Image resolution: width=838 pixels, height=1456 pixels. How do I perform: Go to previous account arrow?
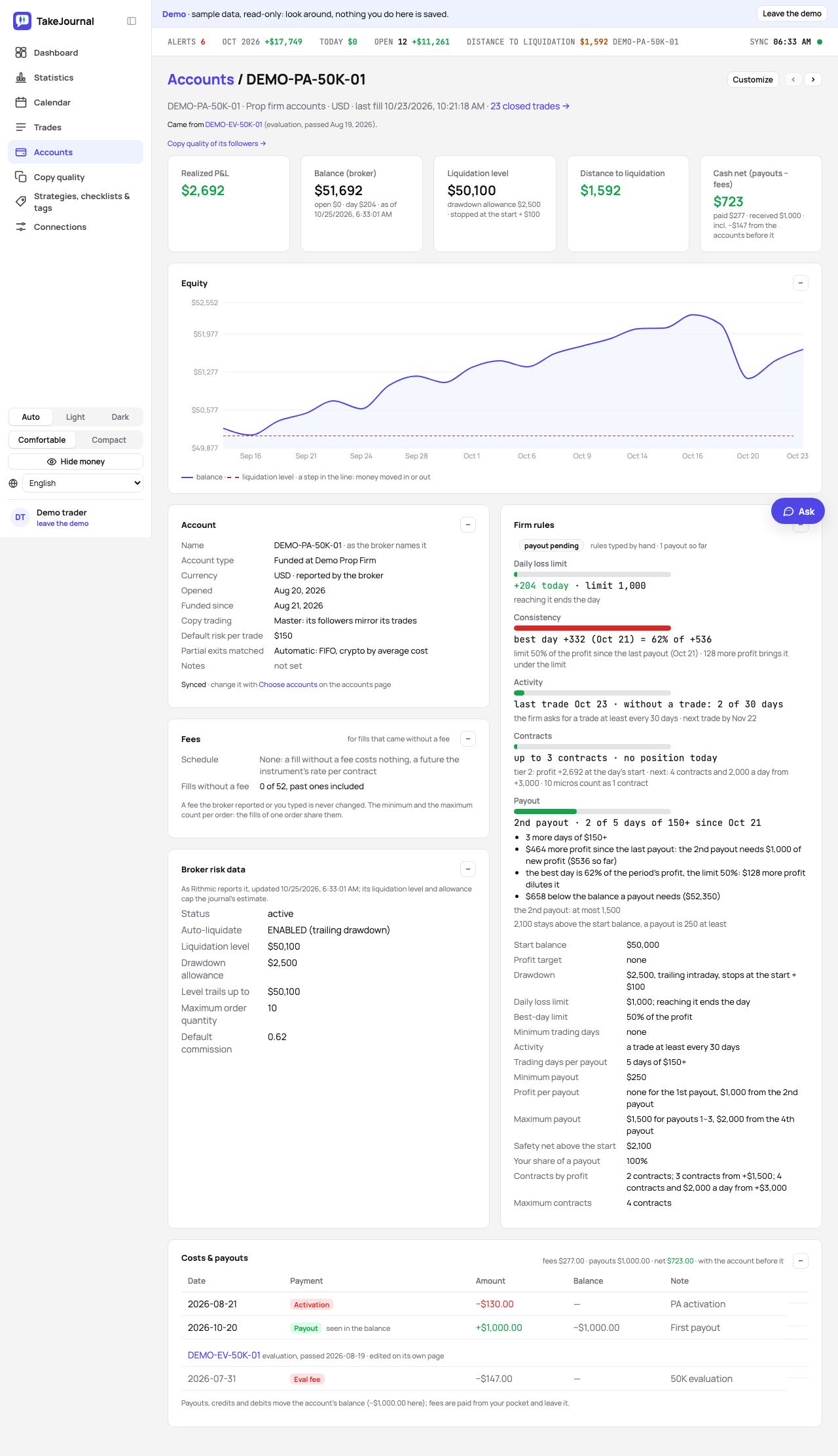coord(793,79)
